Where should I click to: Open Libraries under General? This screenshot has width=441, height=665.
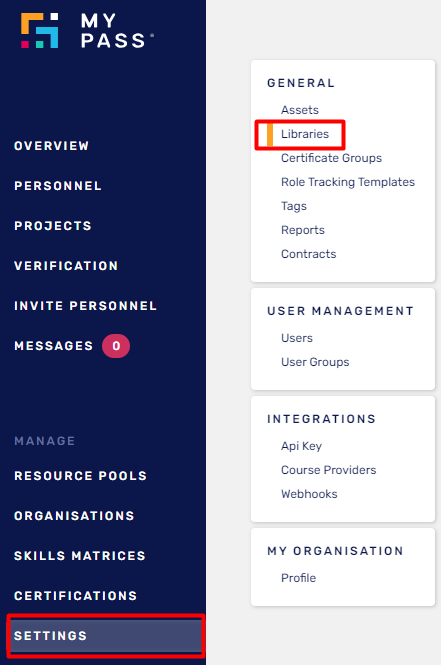(x=305, y=134)
